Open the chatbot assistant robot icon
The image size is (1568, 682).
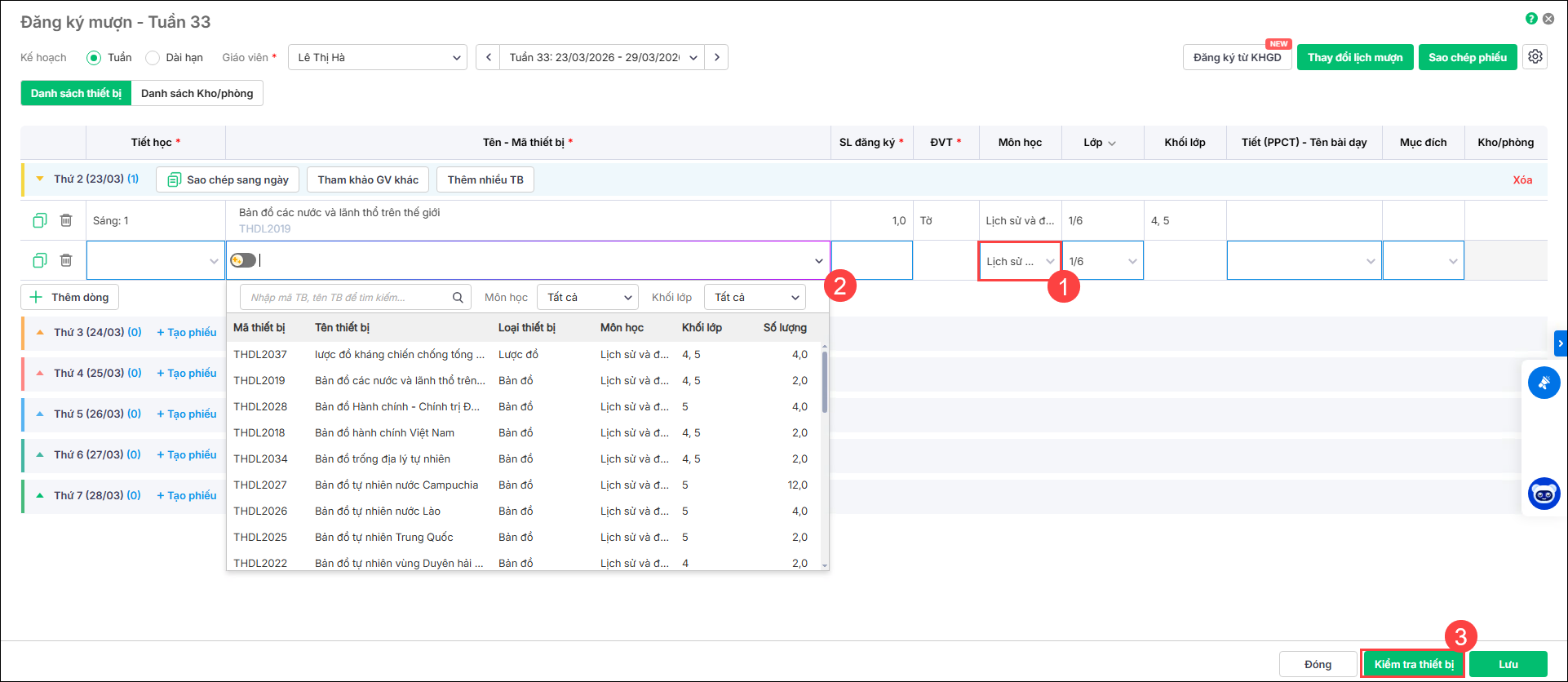pyautogui.click(x=1544, y=494)
